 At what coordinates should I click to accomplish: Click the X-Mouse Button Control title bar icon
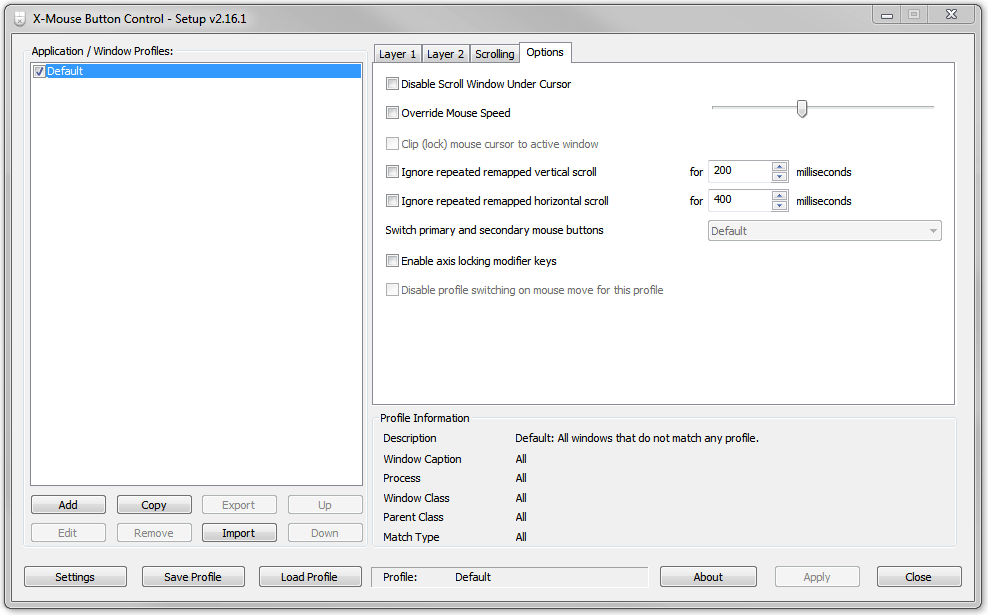[x=20, y=19]
